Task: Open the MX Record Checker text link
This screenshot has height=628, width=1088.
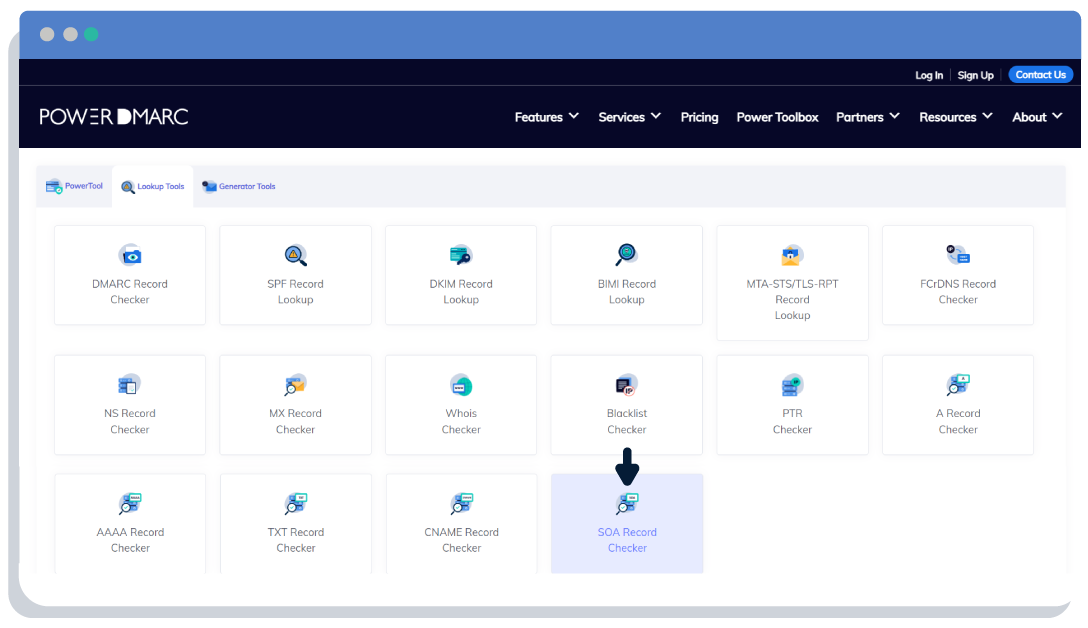Action: (x=296, y=421)
